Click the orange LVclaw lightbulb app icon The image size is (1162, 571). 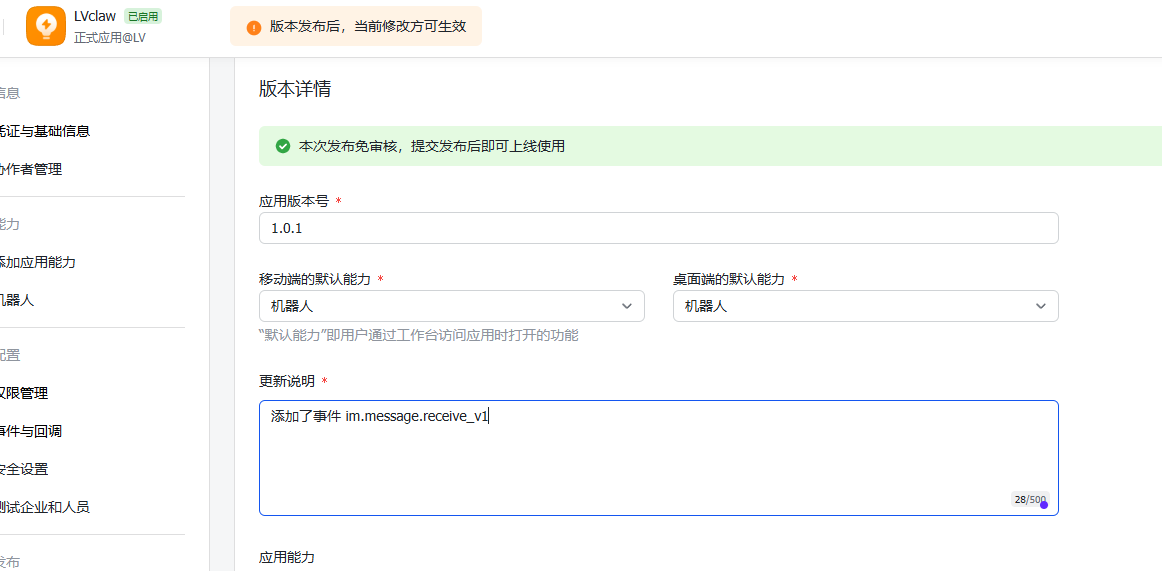(x=46, y=26)
